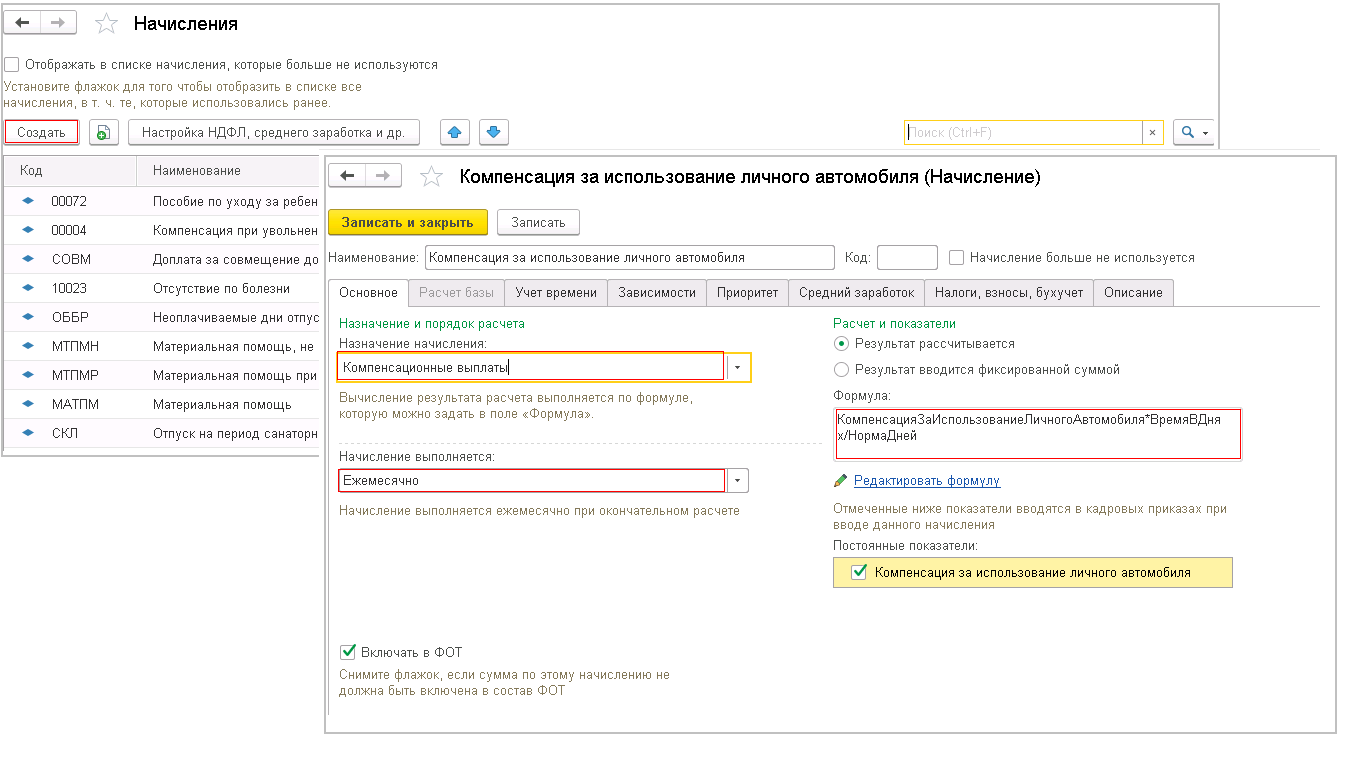Add Начисления list to favorites with star

point(106,23)
